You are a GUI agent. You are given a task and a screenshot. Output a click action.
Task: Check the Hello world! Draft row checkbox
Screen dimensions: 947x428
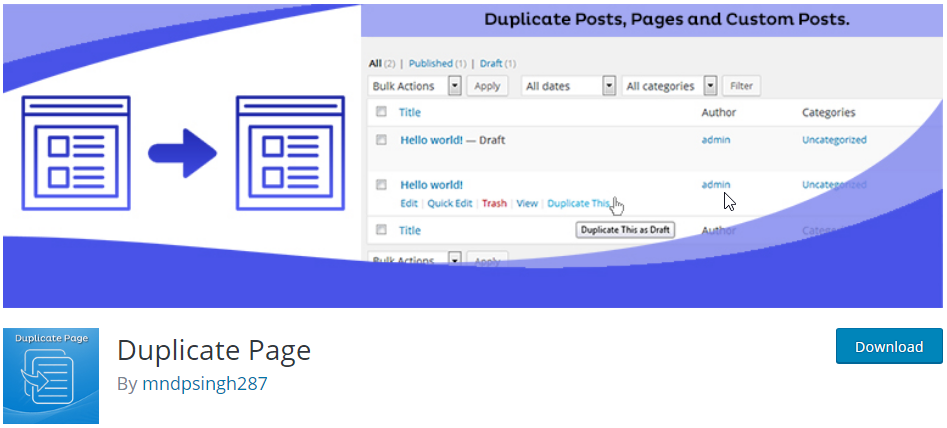tap(381, 140)
